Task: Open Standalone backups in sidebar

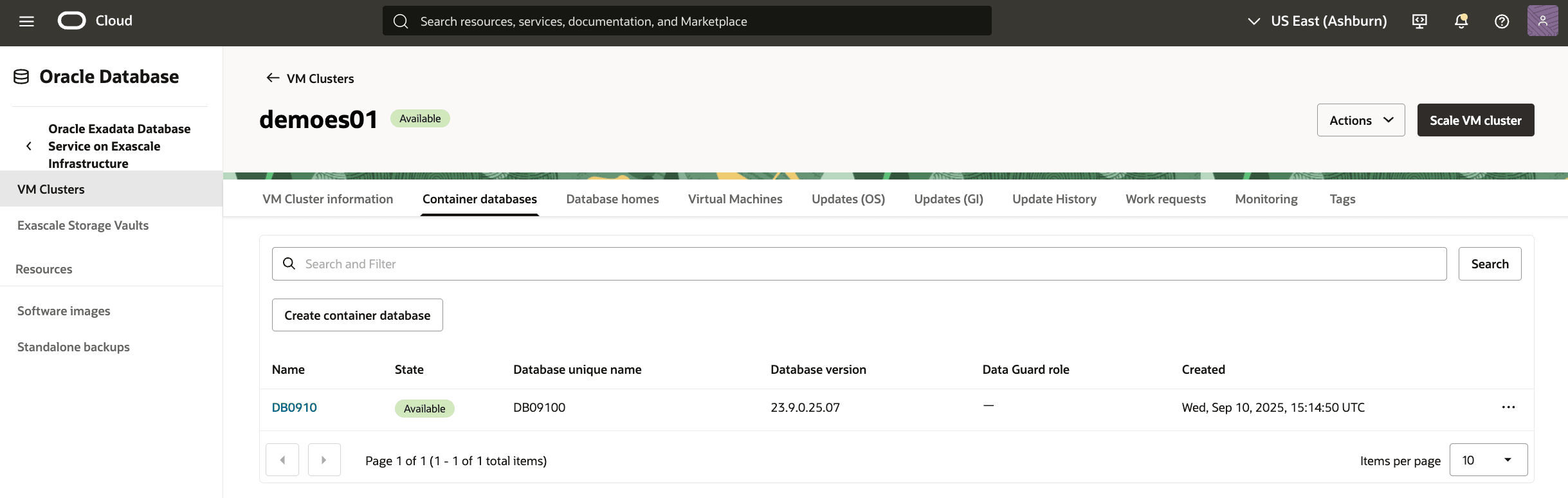Action: [73, 347]
